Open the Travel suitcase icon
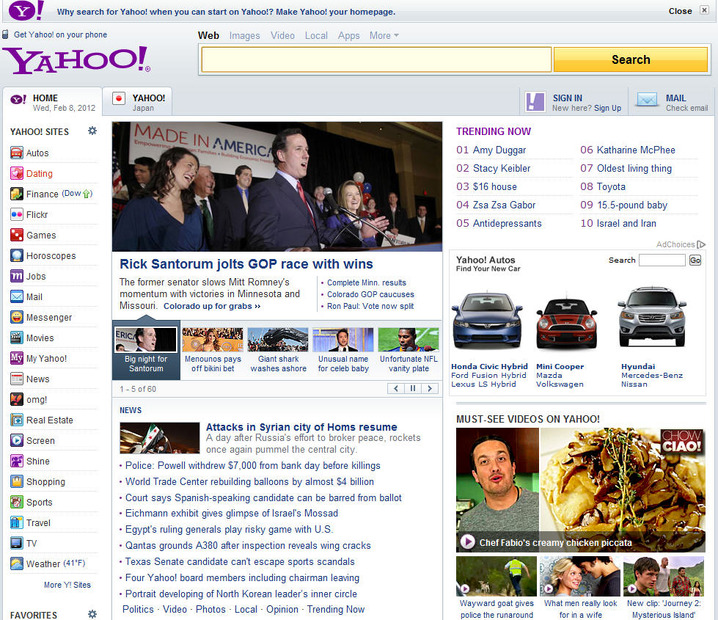This screenshot has height=620, width=718. point(16,522)
